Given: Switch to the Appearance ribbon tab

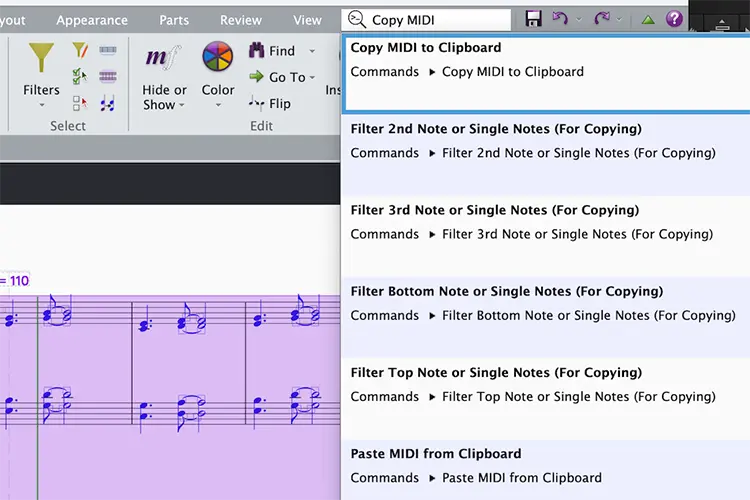Looking at the screenshot, I should point(92,20).
